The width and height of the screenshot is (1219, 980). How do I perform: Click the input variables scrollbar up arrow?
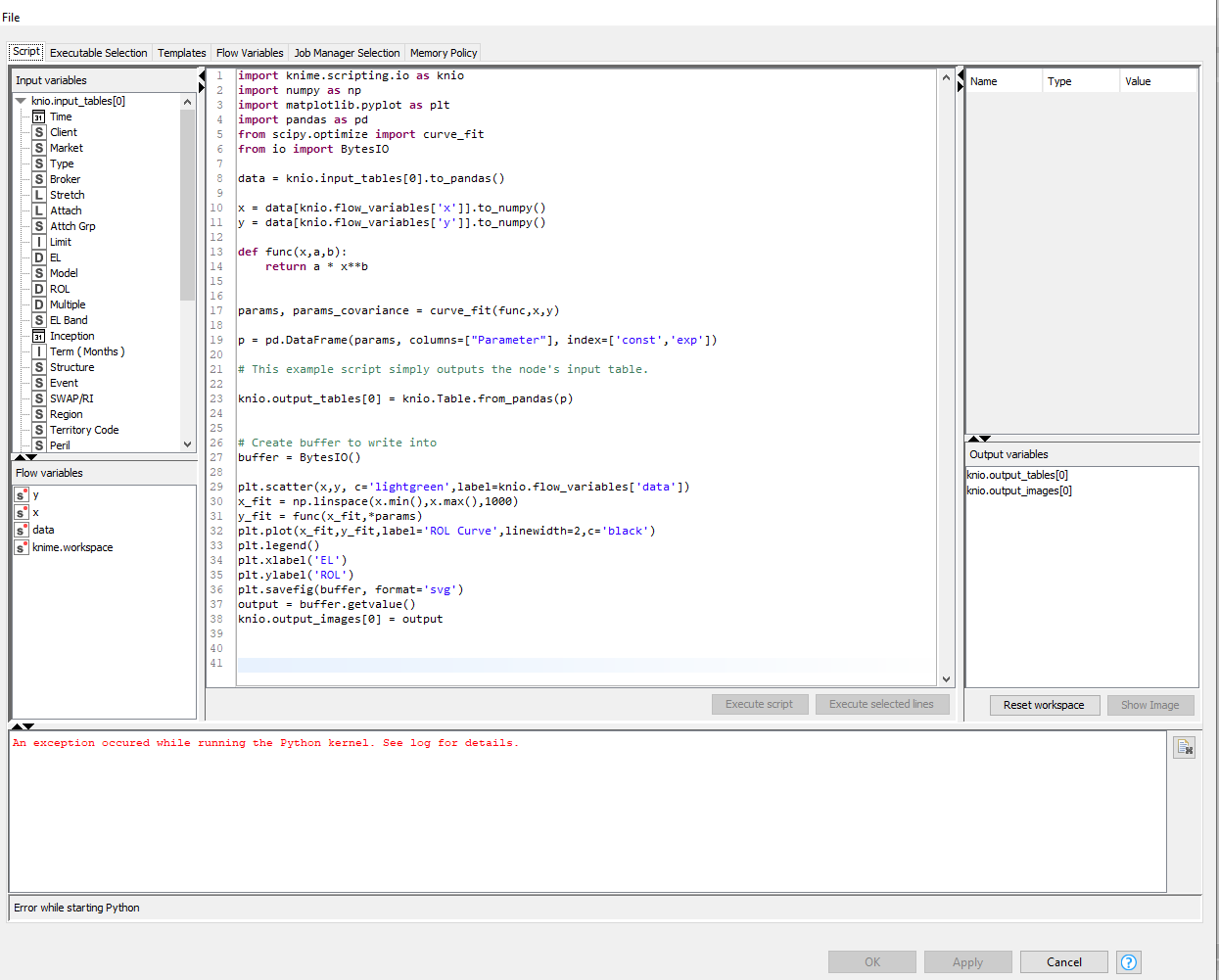188,102
